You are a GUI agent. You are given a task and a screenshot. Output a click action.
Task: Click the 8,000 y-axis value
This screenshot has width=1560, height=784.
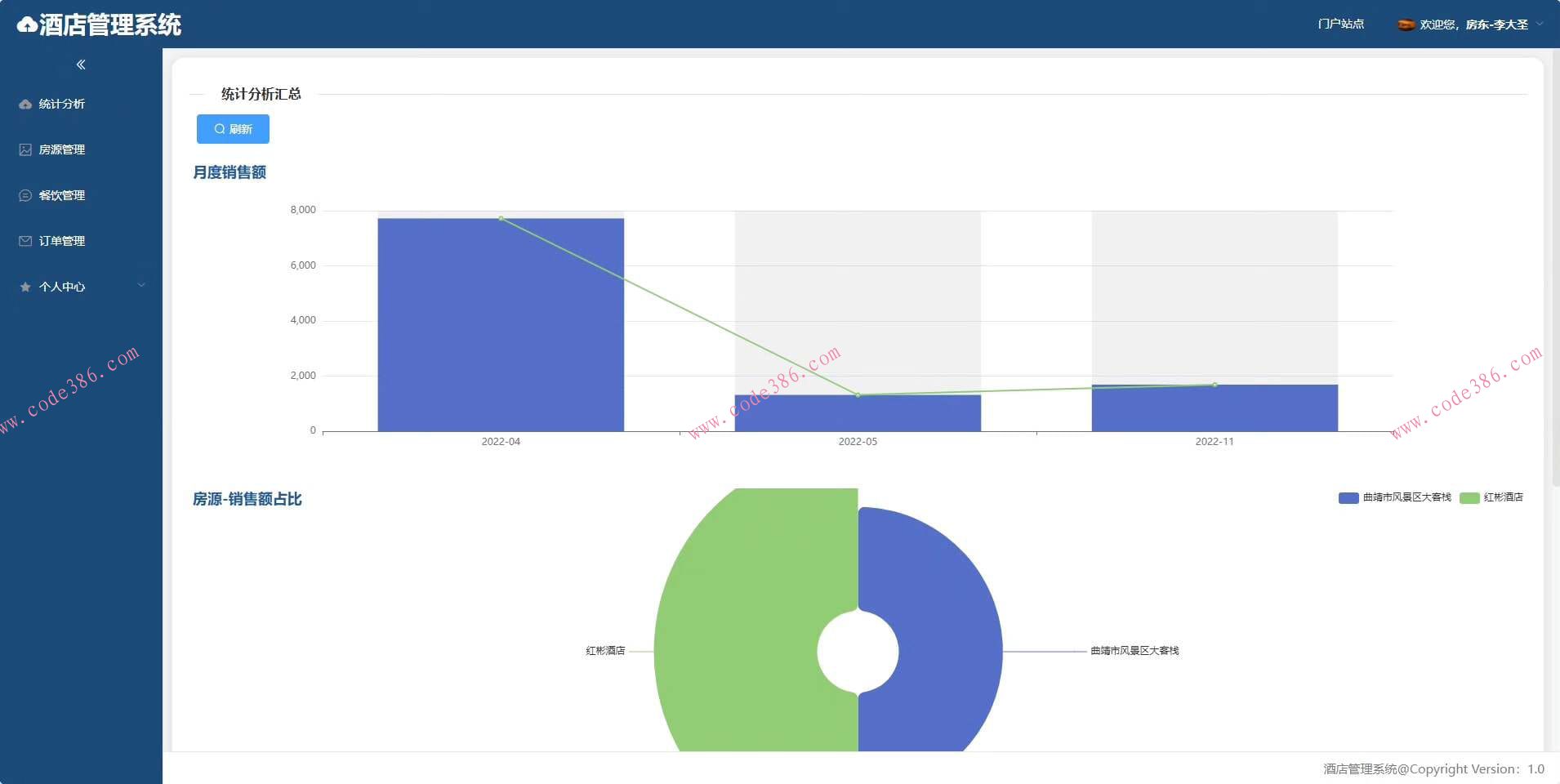303,210
